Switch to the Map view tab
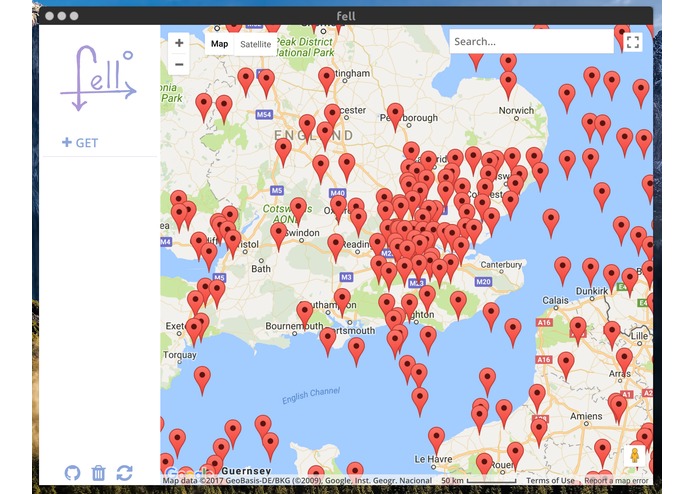The image size is (695, 494). click(x=219, y=44)
